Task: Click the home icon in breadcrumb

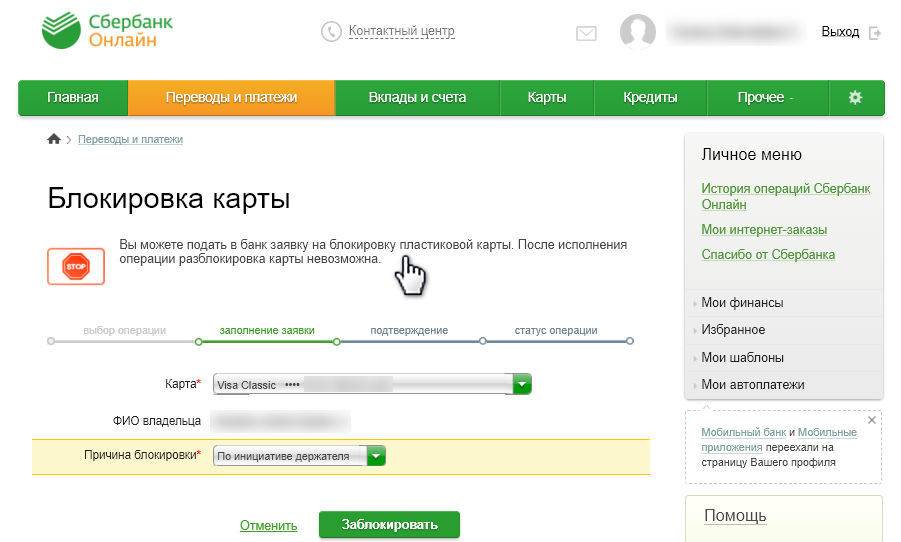Action: [53, 139]
